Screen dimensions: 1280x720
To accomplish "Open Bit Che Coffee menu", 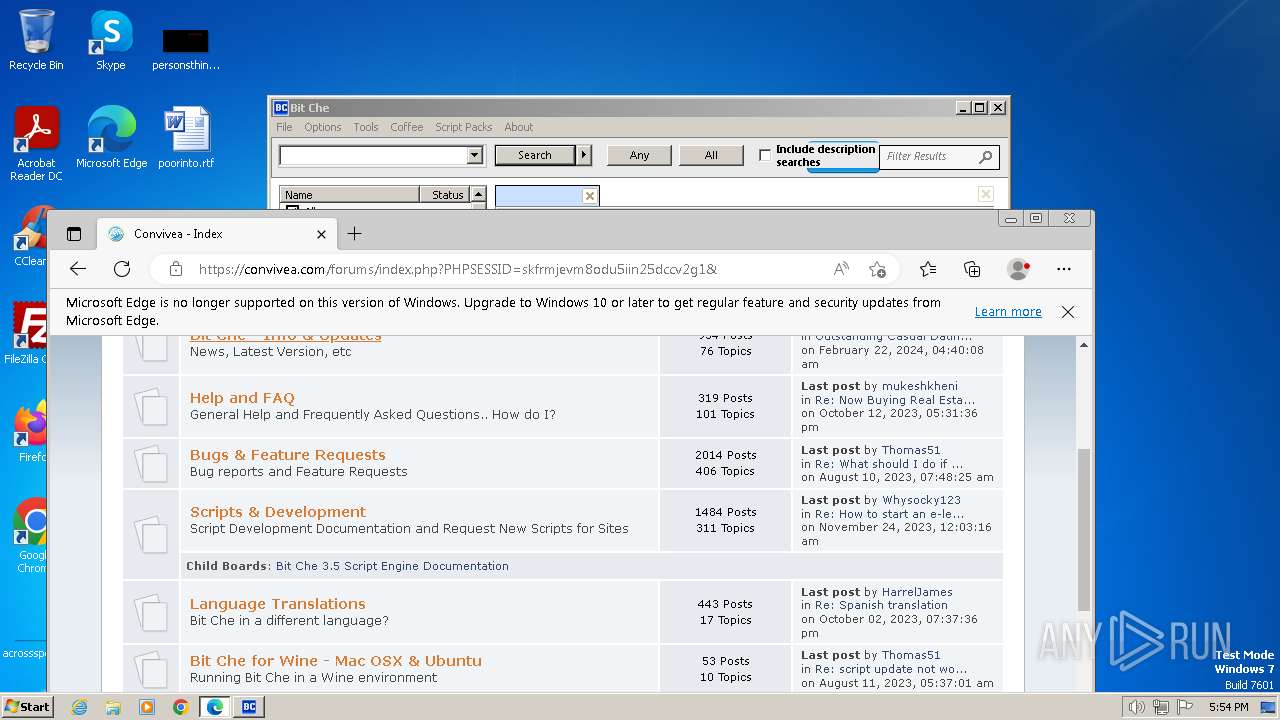I will pos(406,127).
